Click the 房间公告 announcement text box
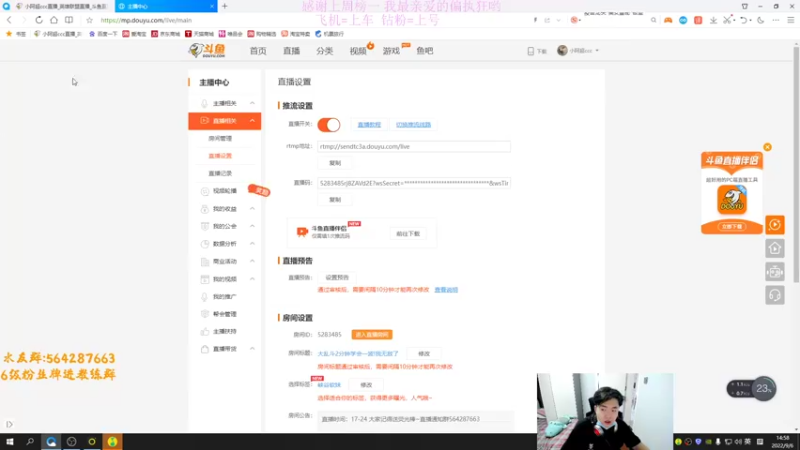 coord(415,419)
